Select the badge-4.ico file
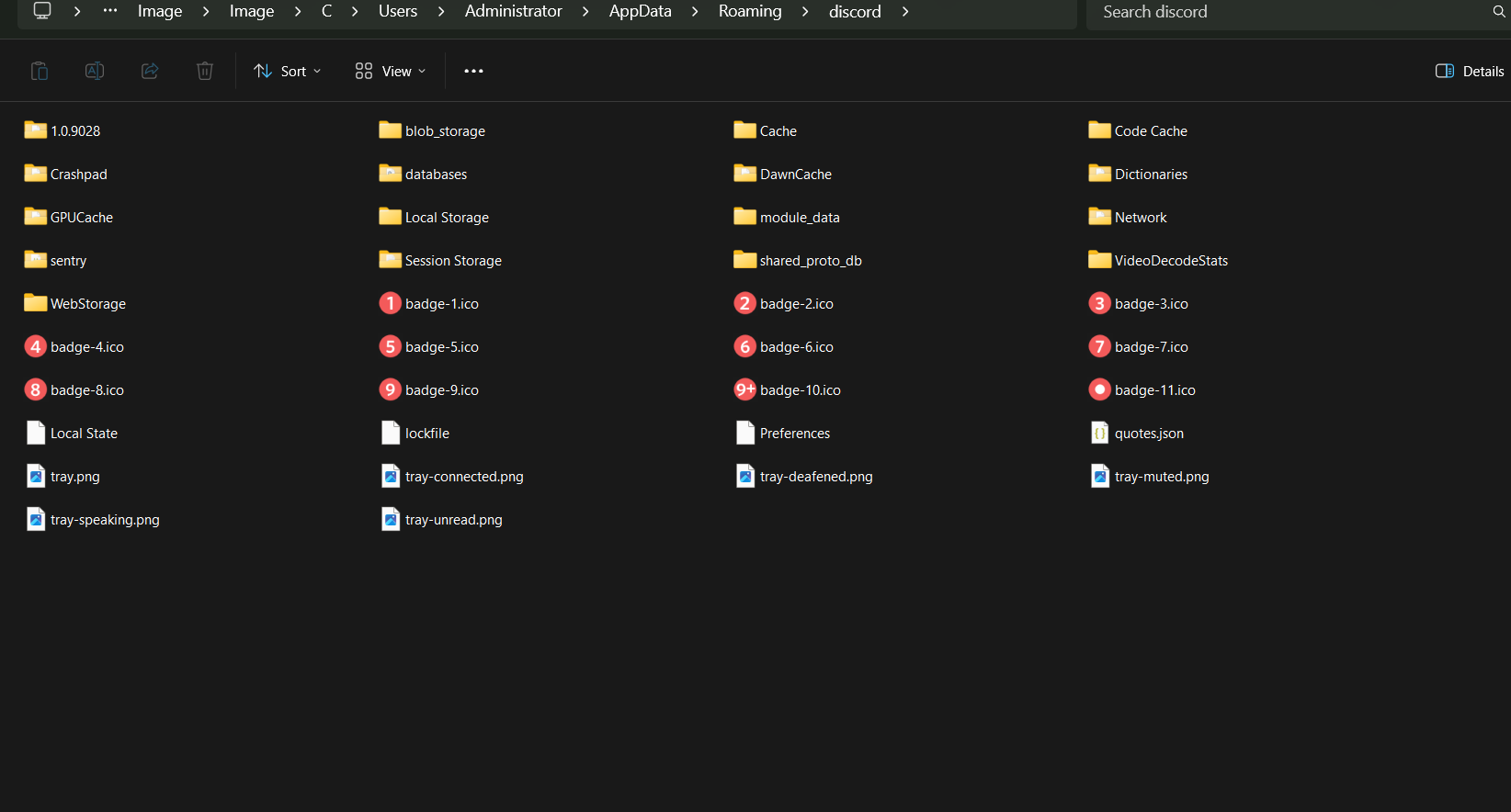1511x812 pixels. (74, 346)
